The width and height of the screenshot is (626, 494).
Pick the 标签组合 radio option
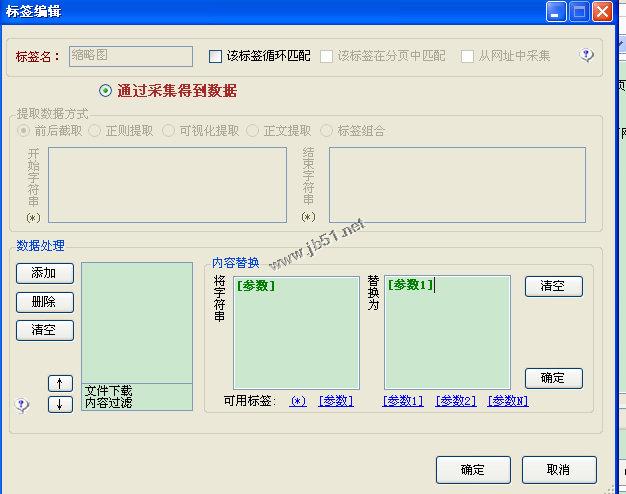coord(327,131)
